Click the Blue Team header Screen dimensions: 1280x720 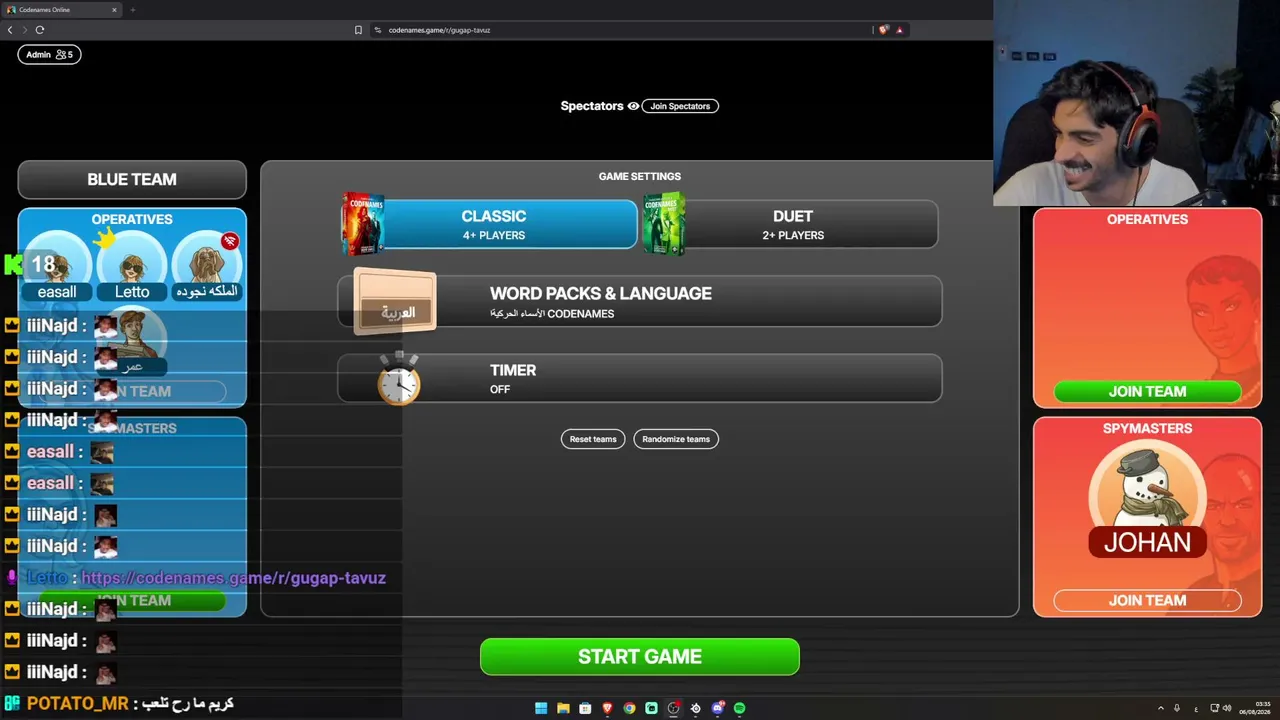[132, 180]
